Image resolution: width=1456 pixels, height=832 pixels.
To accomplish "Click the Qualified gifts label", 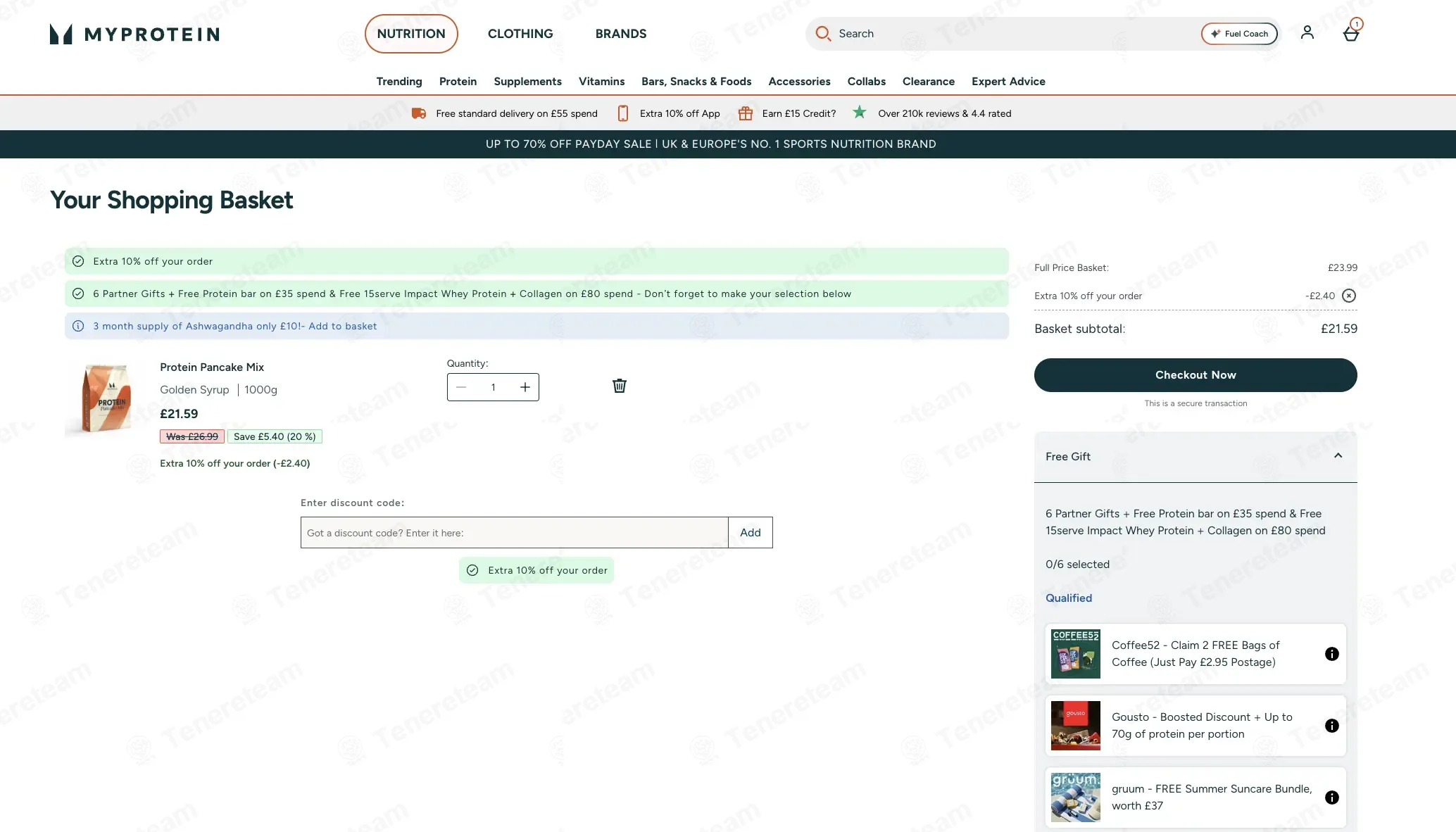I will point(1068,598).
